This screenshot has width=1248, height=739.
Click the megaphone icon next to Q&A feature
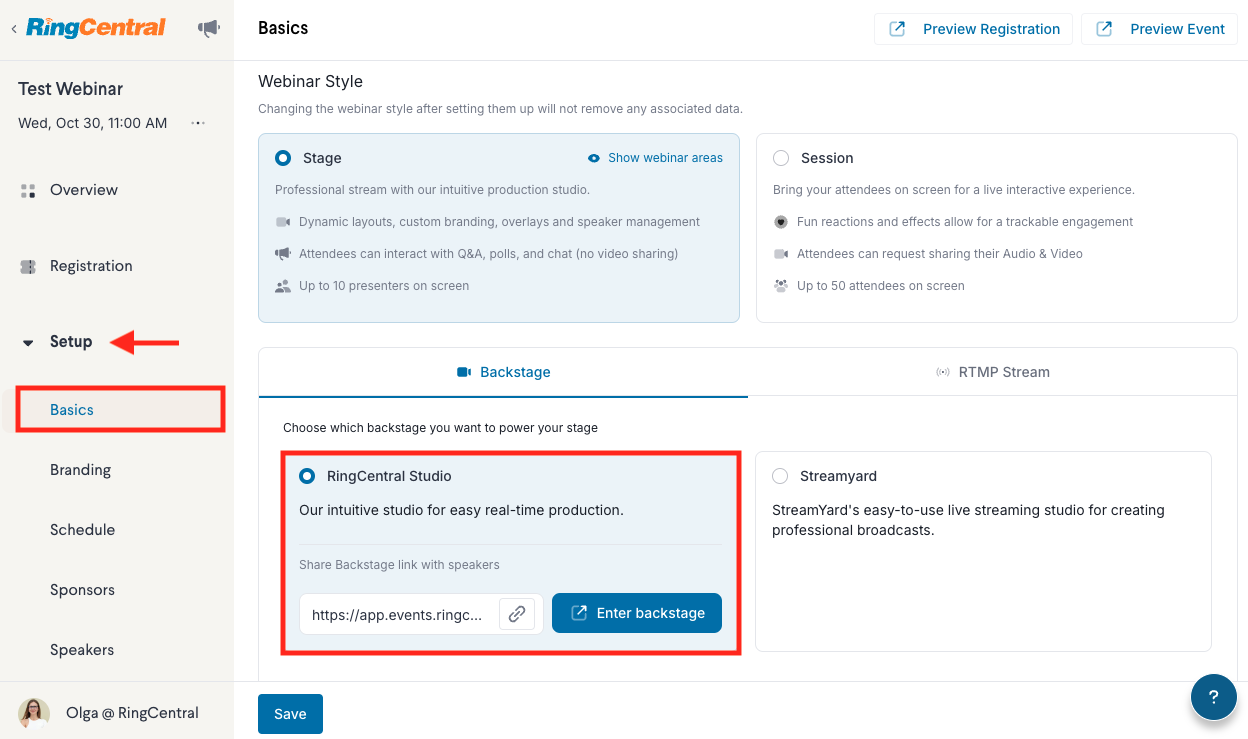pos(283,254)
